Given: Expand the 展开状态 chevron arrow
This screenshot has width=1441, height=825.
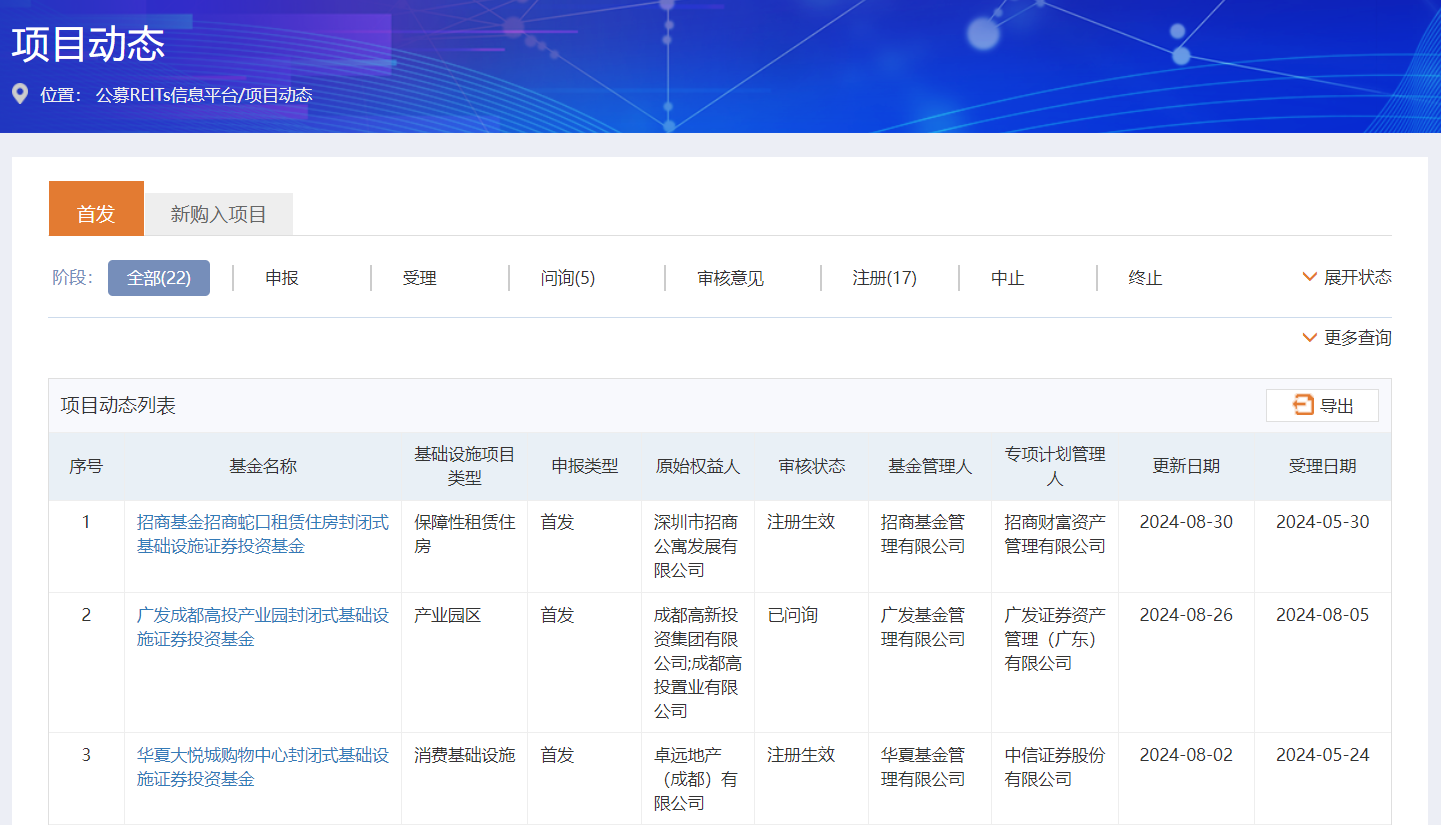Looking at the screenshot, I should [x=1309, y=277].
